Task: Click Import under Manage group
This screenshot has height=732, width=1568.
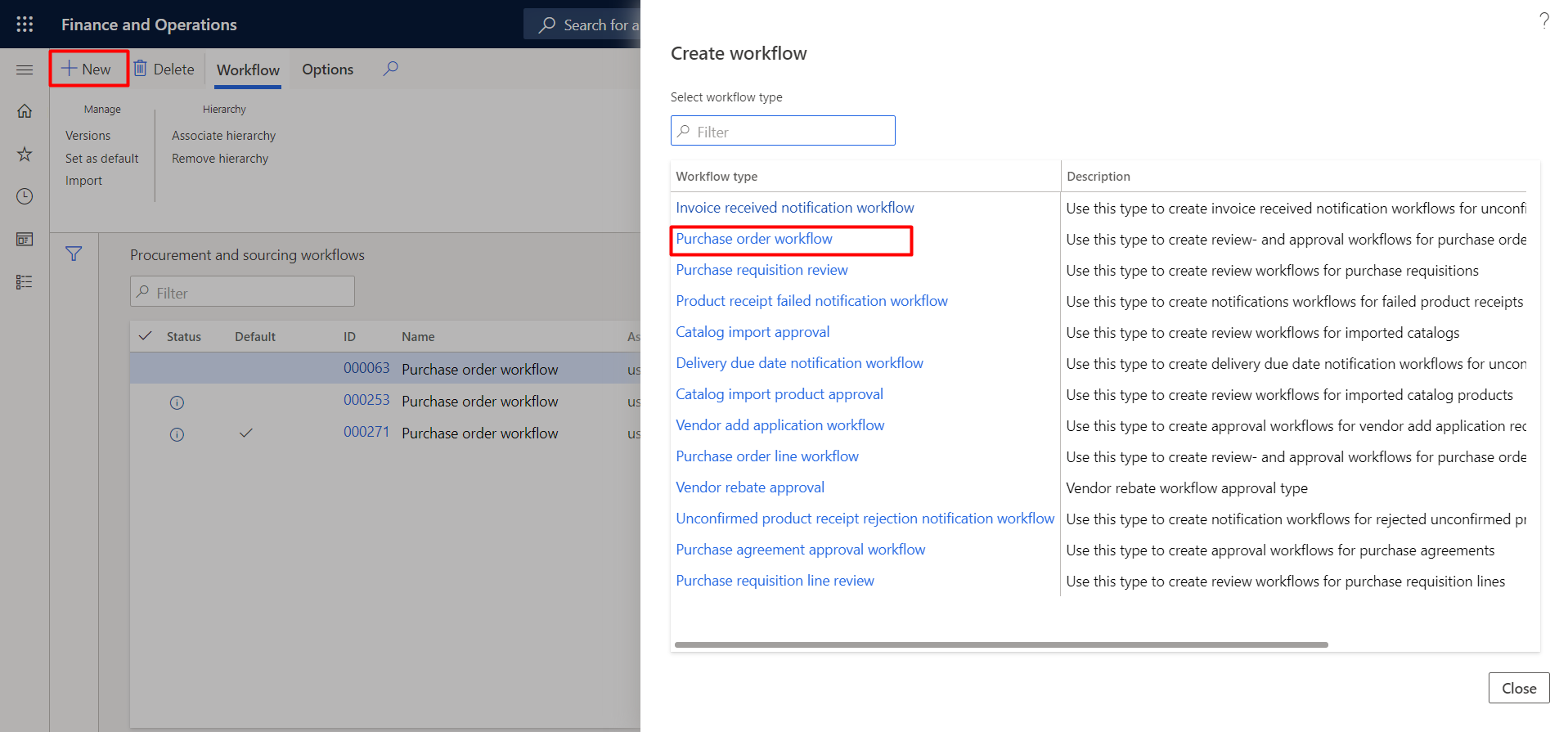Action: coord(83,181)
